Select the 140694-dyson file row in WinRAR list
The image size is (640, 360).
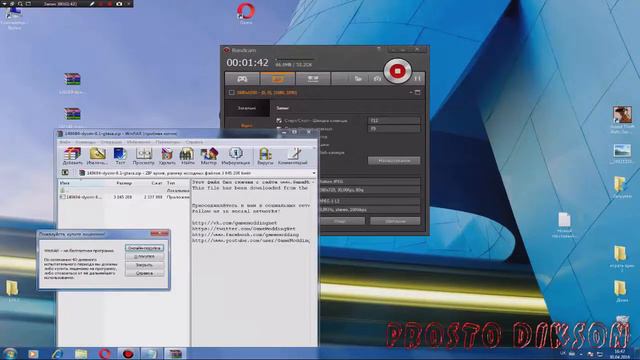pos(124,197)
